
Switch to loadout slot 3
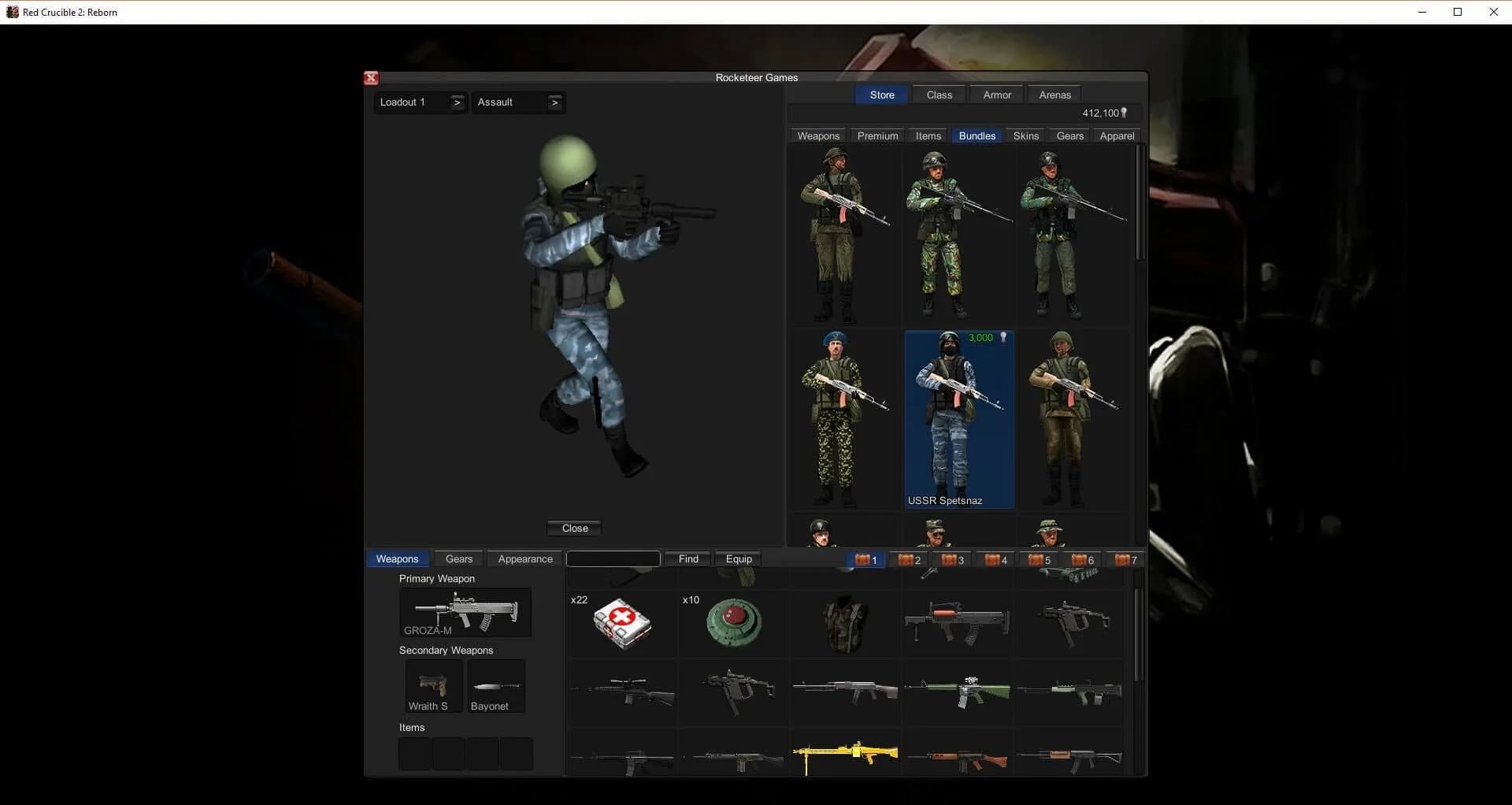pyautogui.click(x=952, y=560)
